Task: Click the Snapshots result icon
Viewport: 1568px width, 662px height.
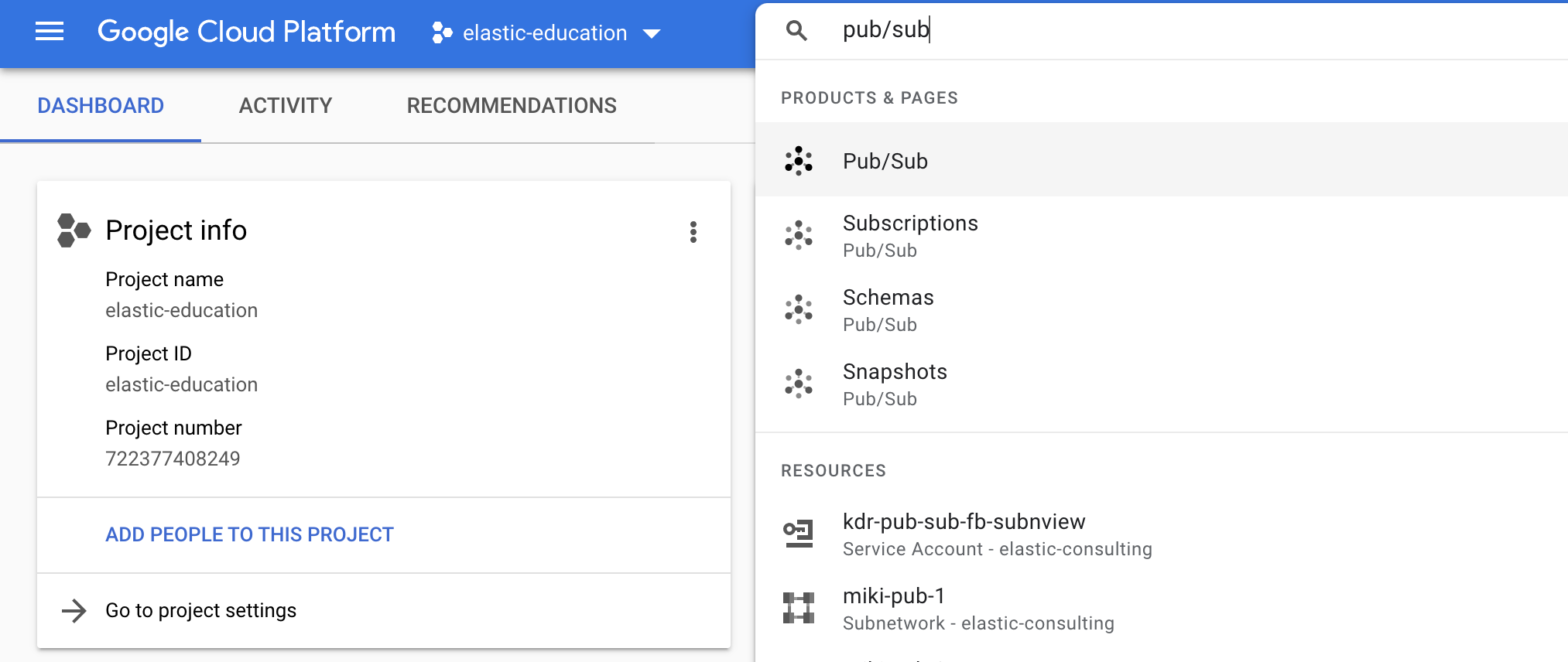Action: coord(799,384)
